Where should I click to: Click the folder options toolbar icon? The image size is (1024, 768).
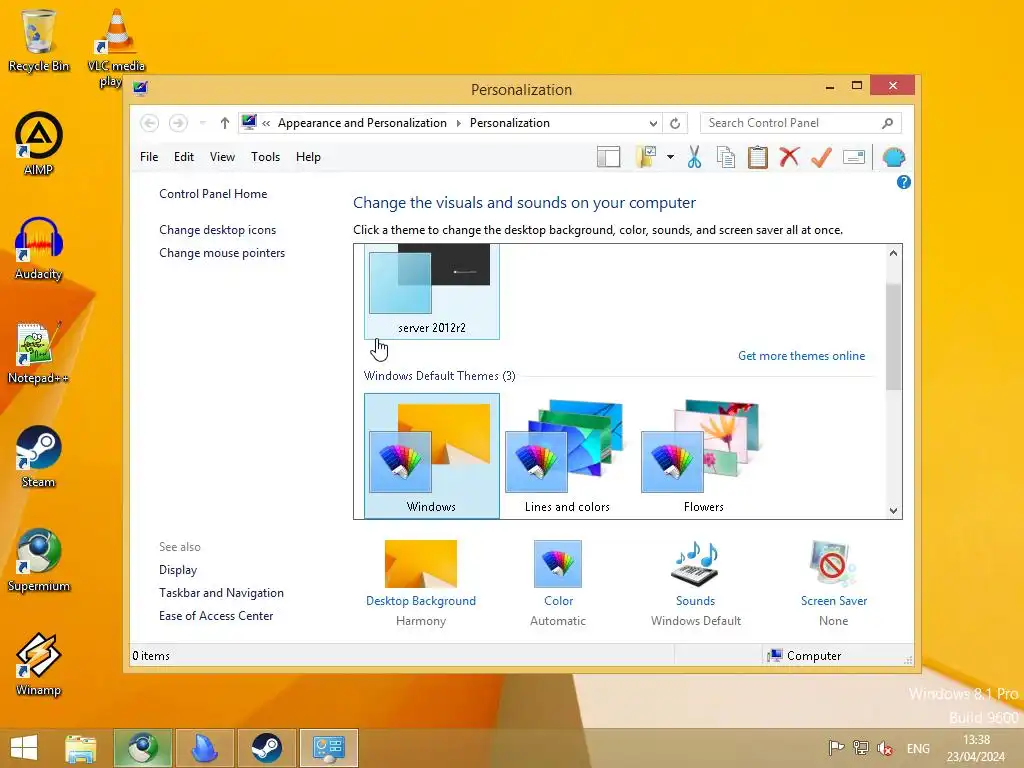click(646, 157)
